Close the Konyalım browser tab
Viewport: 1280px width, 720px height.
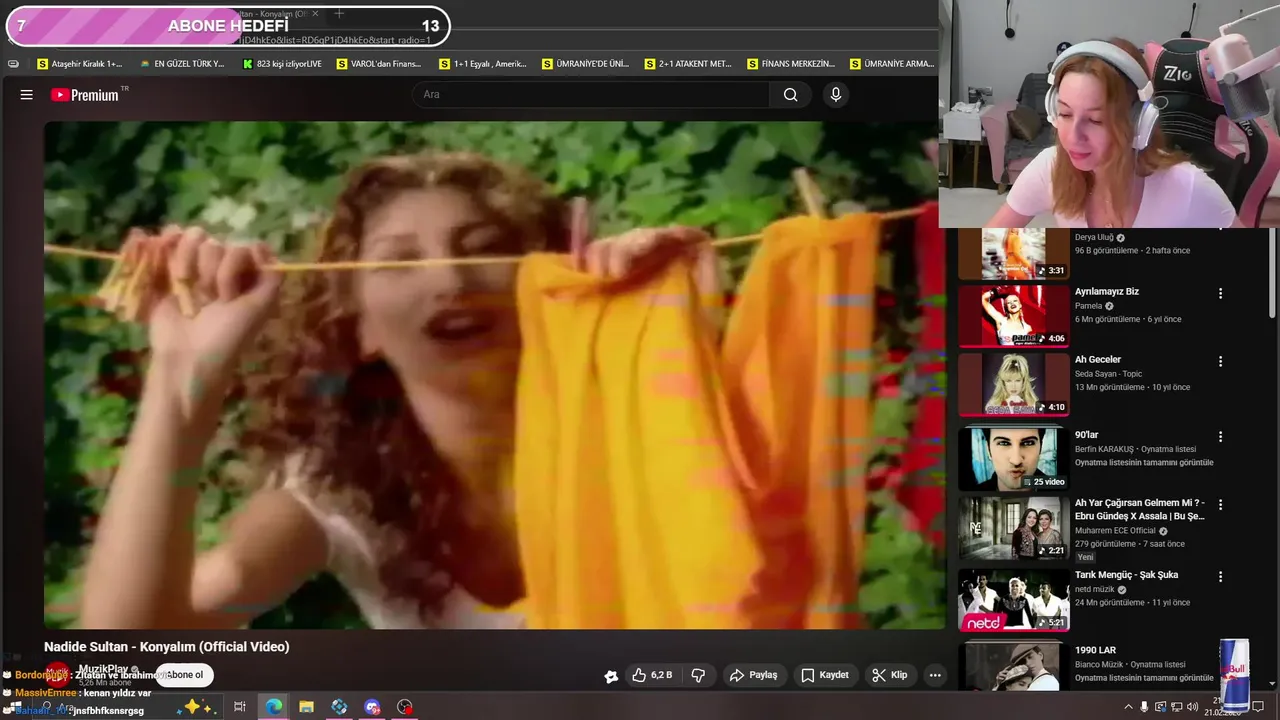pos(315,14)
